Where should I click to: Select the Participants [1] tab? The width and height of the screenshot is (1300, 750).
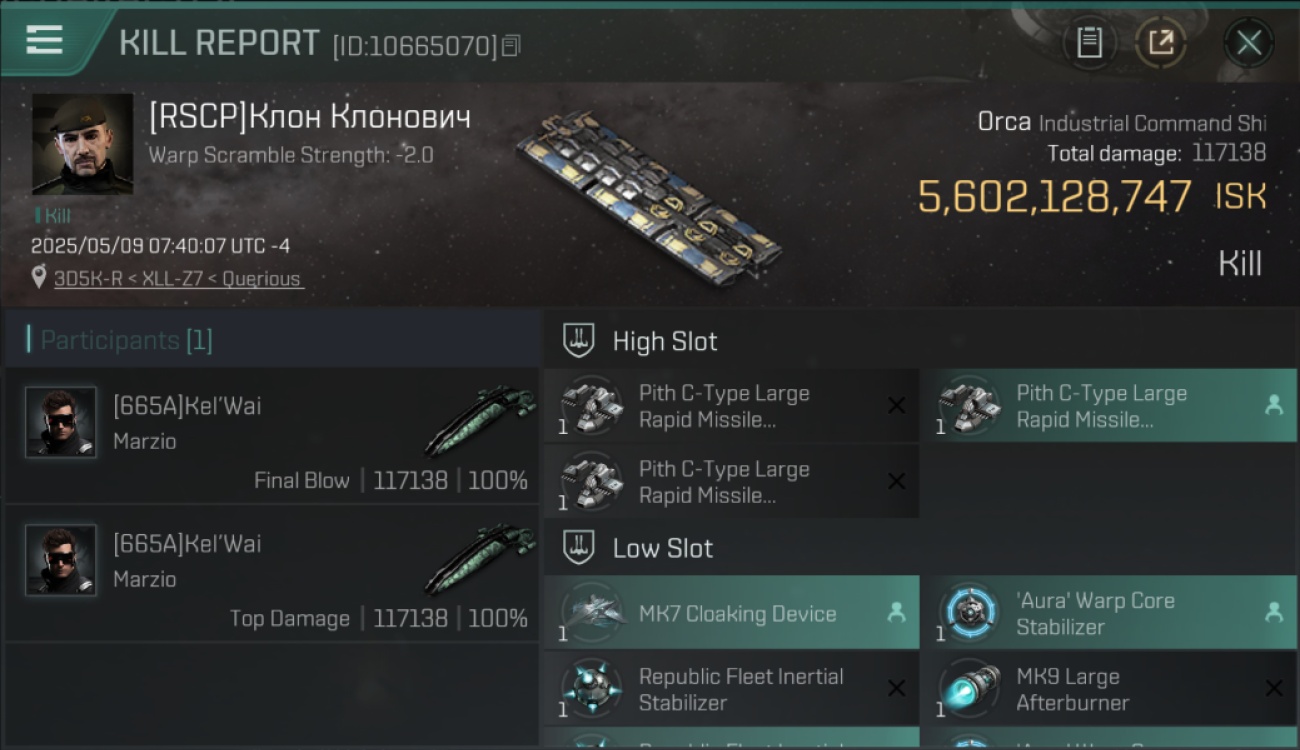126,340
